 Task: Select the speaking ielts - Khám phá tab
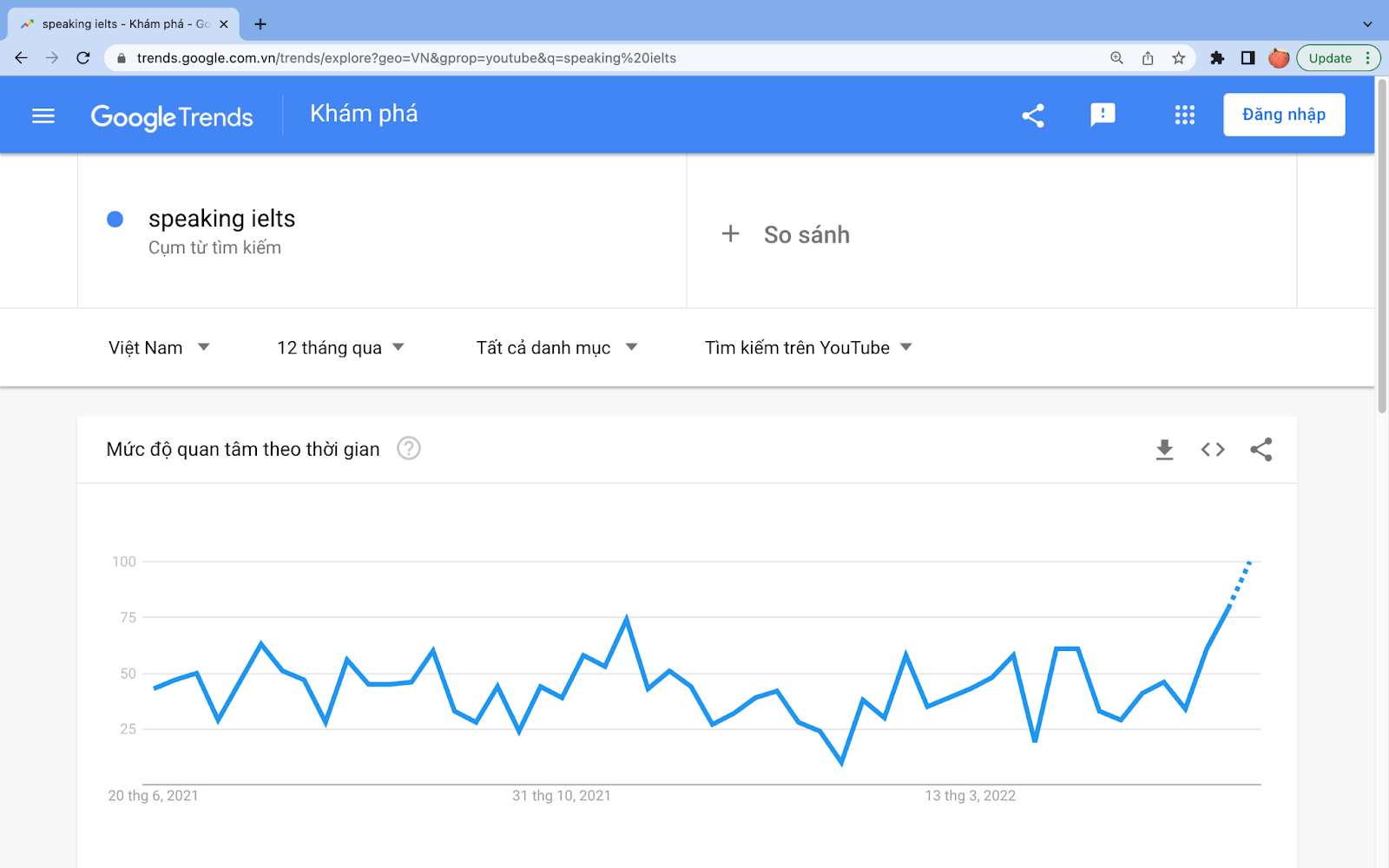point(124,24)
